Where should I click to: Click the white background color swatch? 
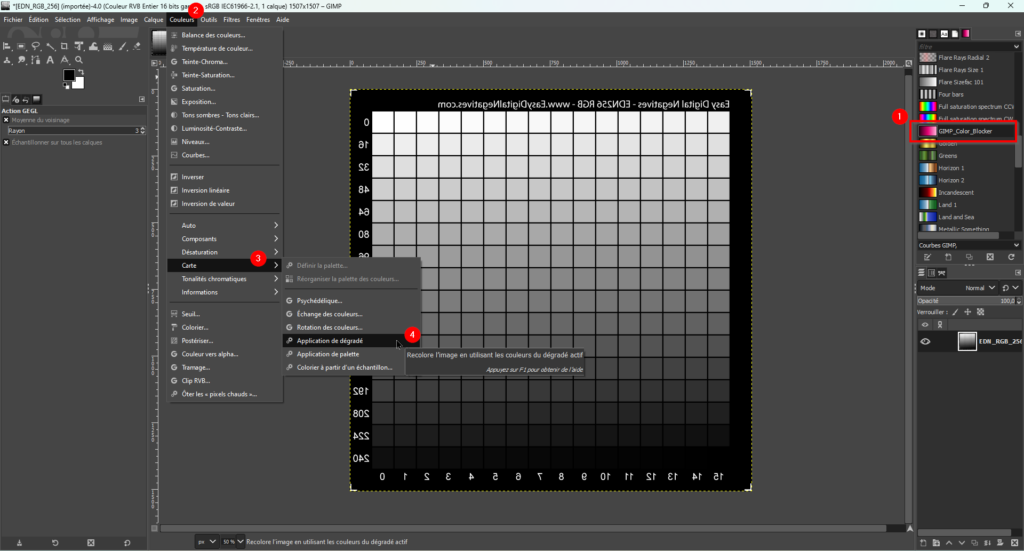(79, 84)
